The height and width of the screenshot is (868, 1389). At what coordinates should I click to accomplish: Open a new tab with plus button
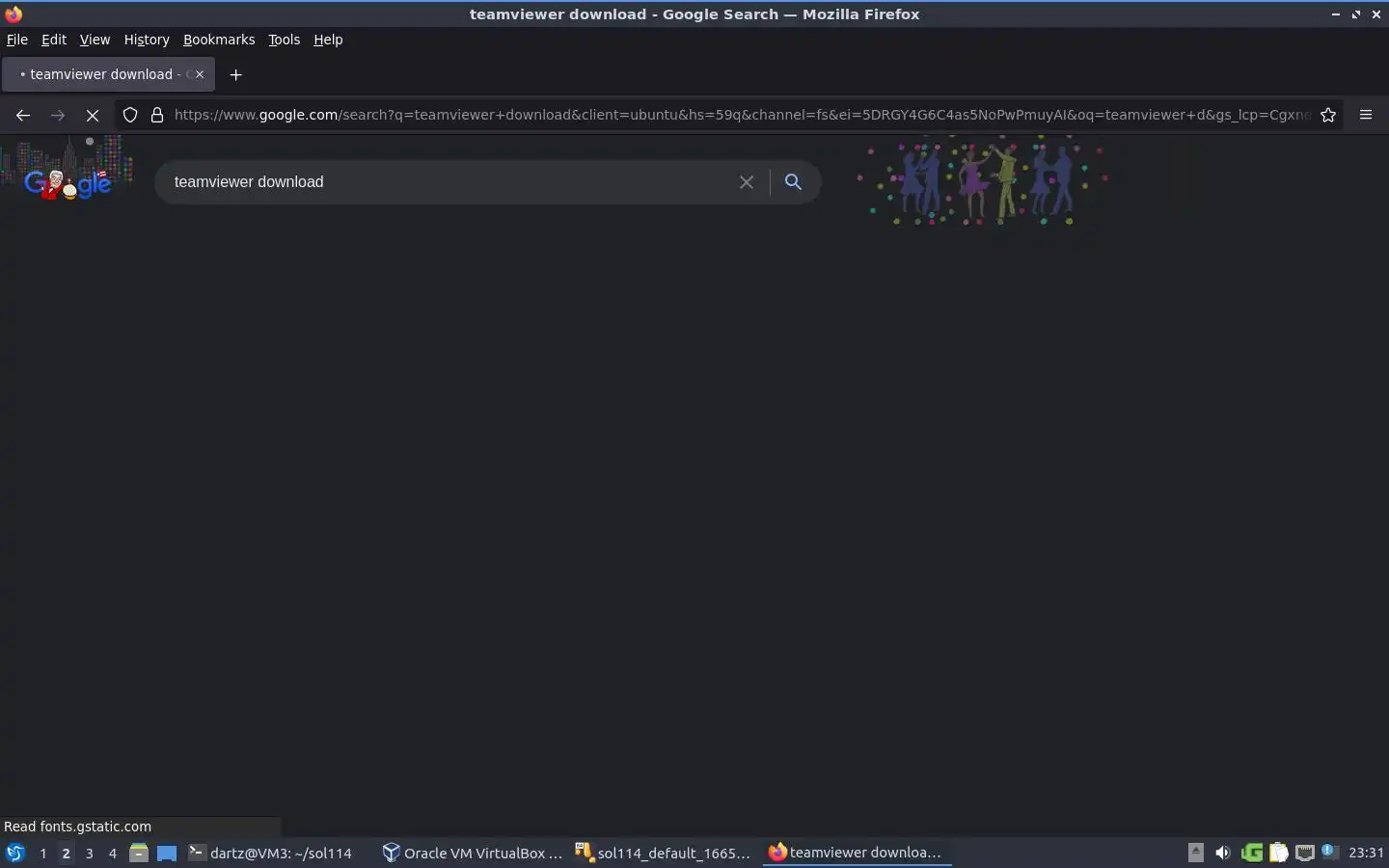(x=235, y=74)
